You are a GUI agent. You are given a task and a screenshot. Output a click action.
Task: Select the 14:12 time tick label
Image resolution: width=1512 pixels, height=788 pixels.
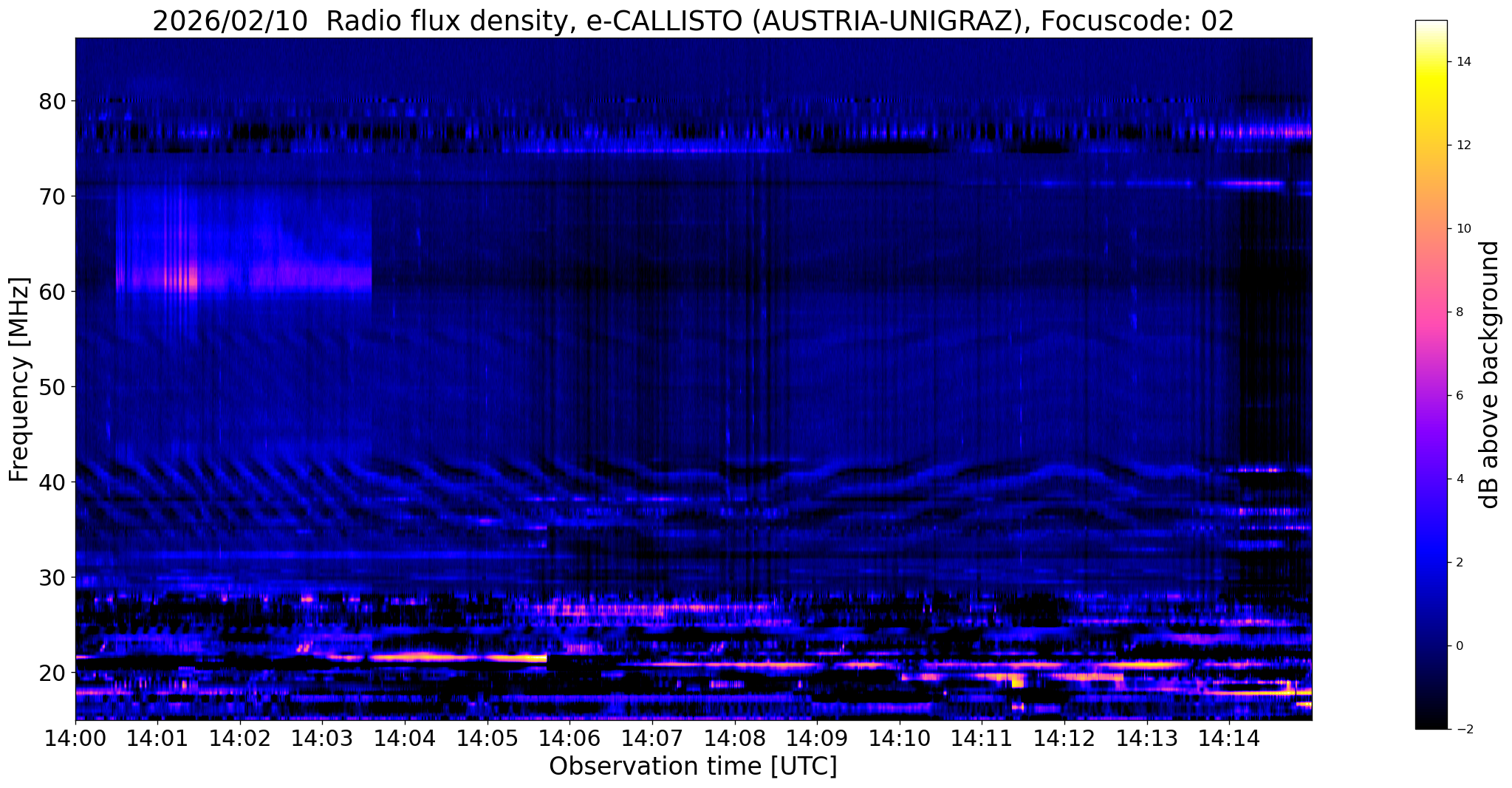coord(1064,737)
